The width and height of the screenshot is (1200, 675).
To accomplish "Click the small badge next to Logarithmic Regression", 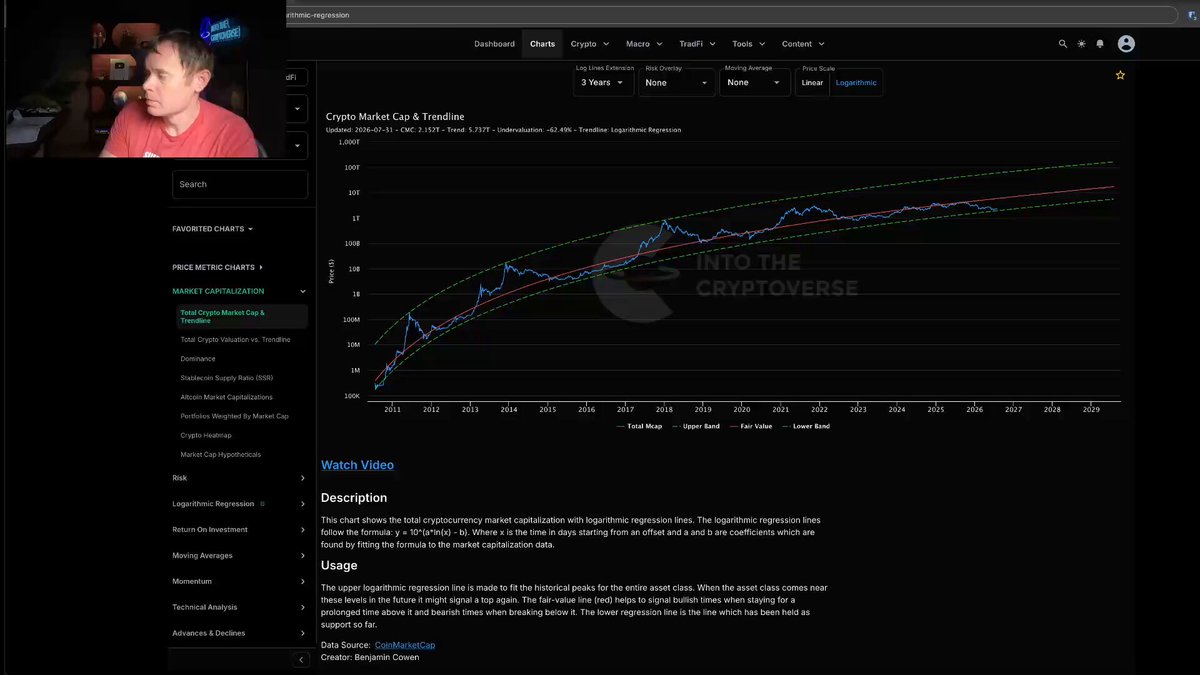I will click(x=263, y=504).
